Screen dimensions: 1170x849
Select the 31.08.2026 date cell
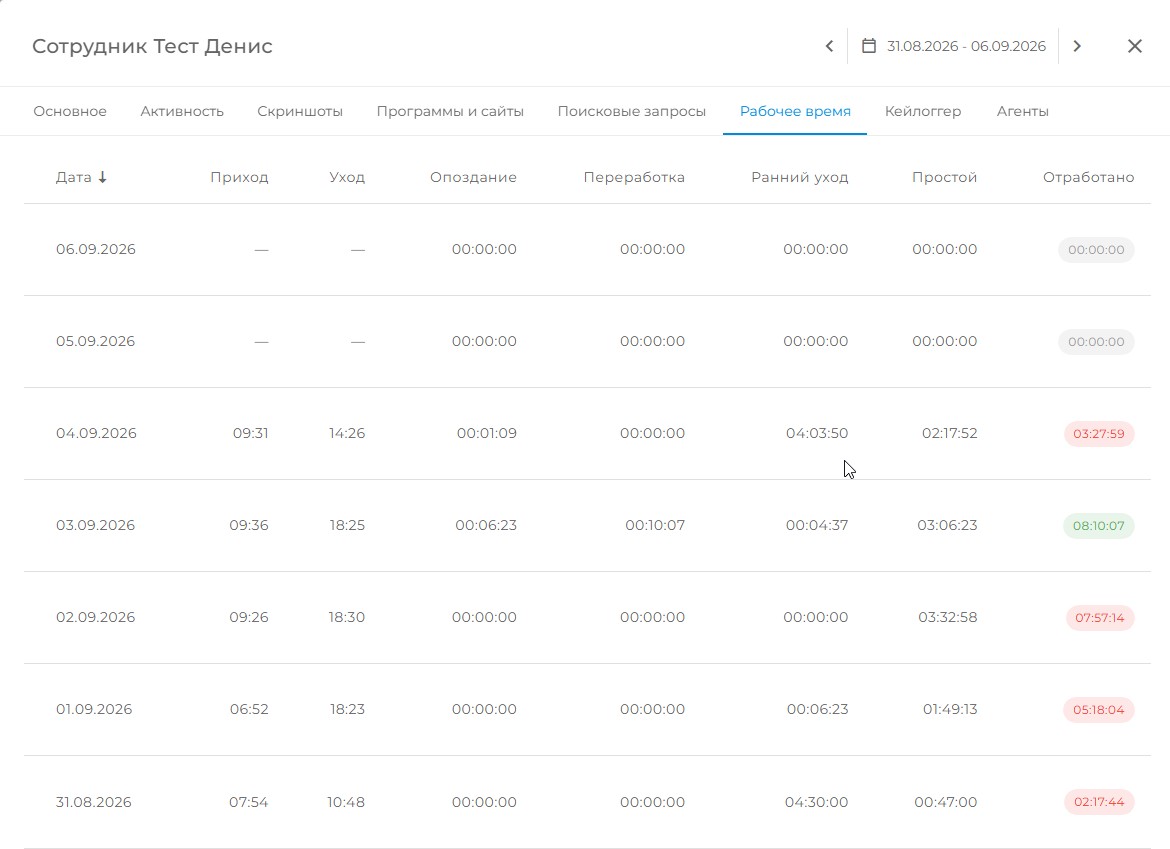pyautogui.click(x=93, y=802)
